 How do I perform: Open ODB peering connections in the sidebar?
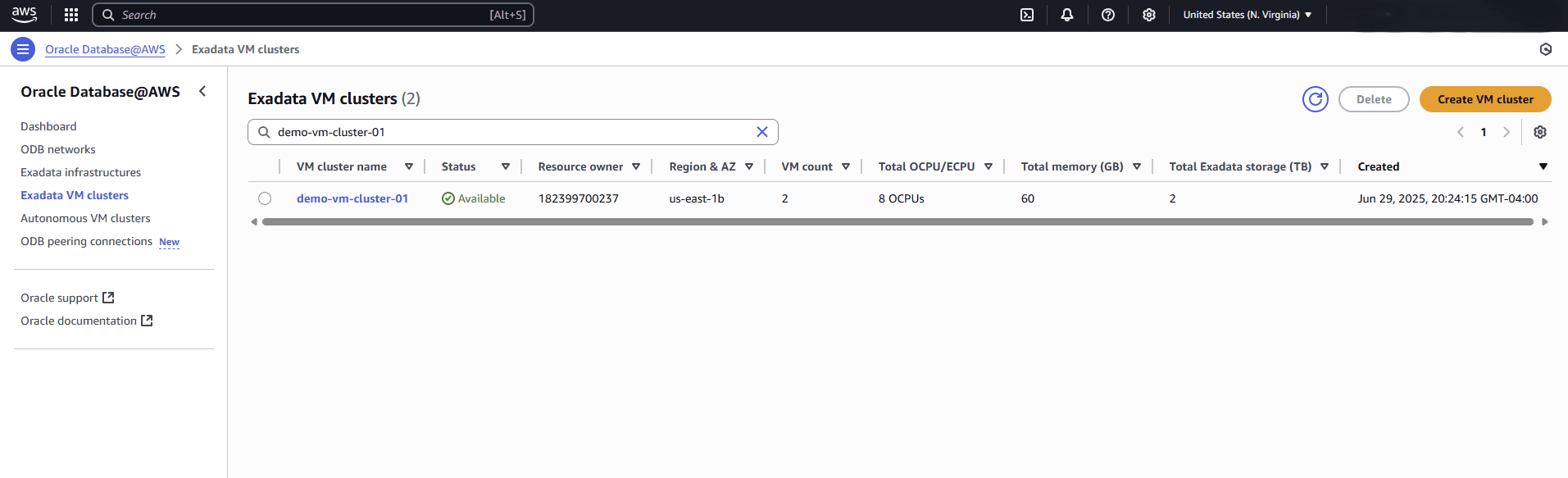(86, 241)
